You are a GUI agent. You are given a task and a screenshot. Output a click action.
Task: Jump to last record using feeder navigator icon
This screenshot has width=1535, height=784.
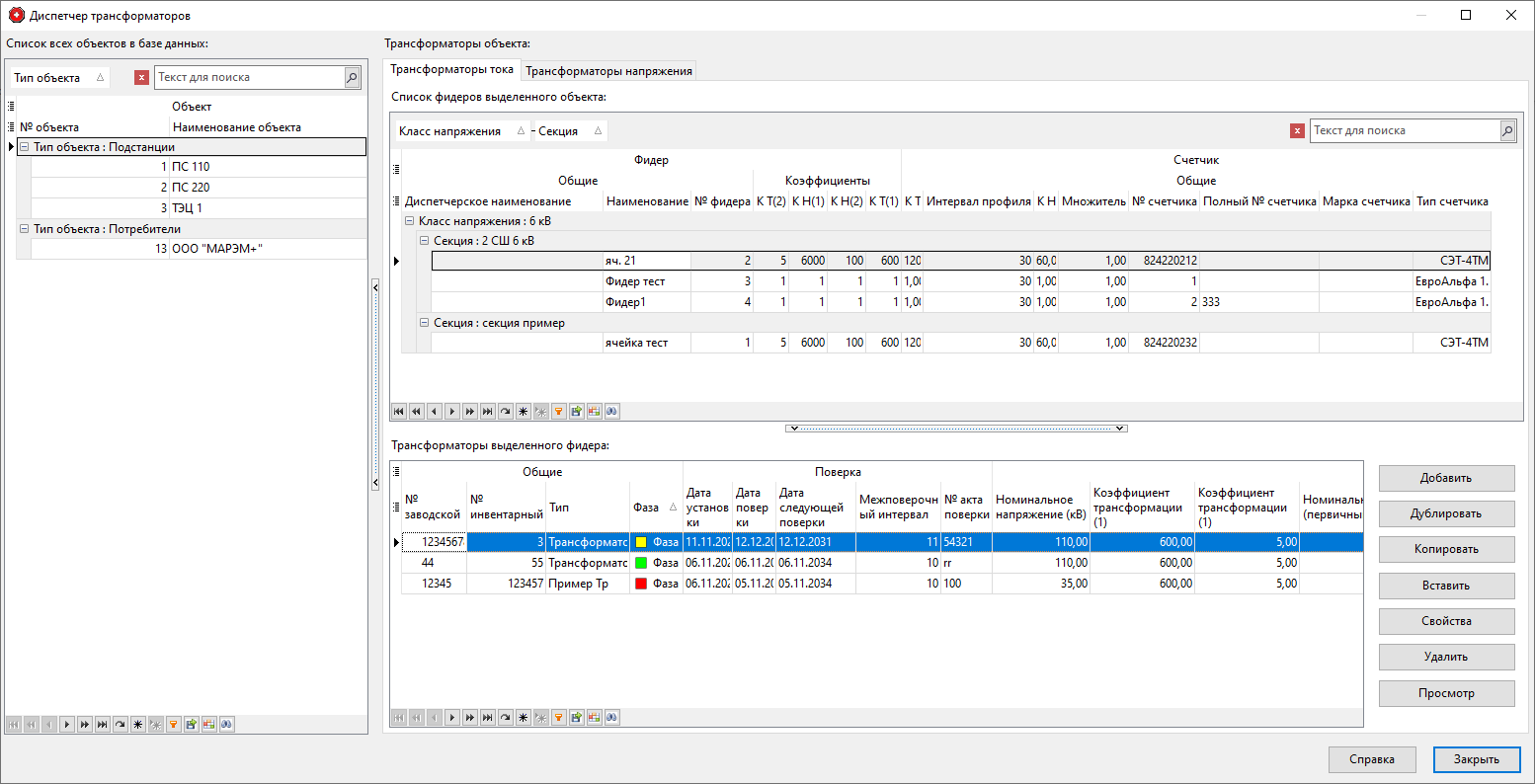[x=489, y=411]
